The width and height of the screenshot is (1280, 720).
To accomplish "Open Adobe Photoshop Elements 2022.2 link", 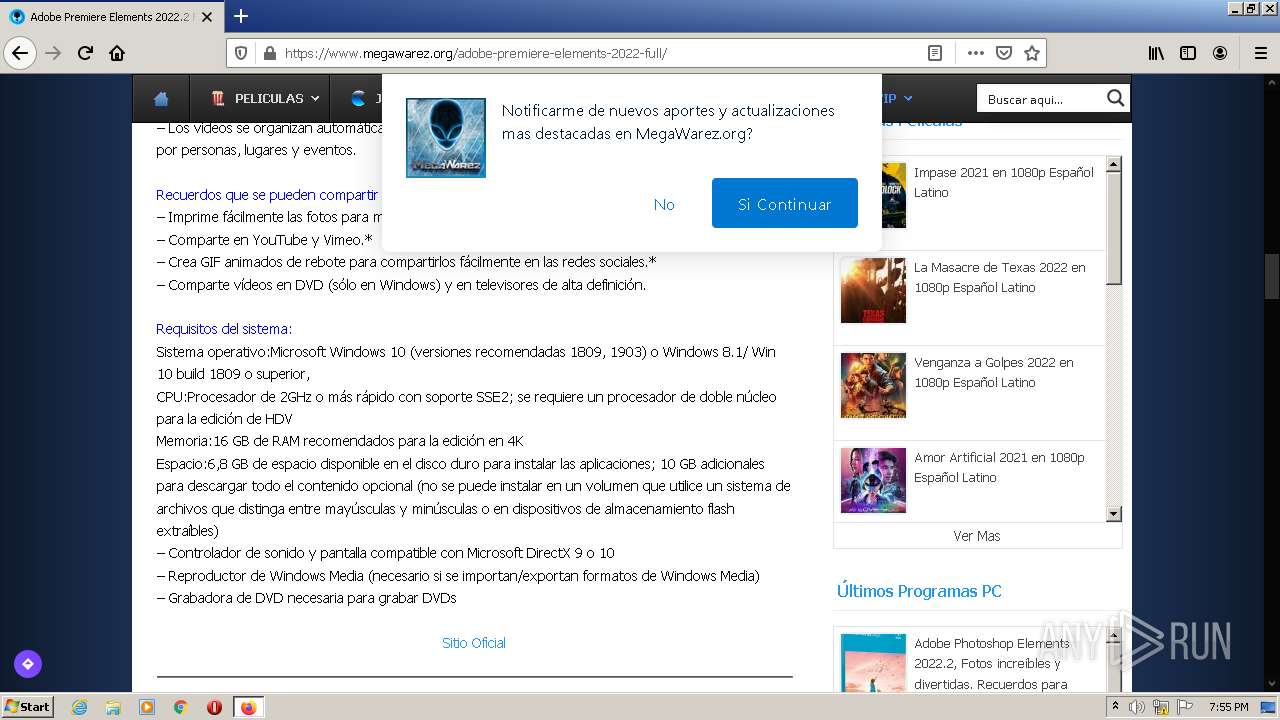I will 992,664.
